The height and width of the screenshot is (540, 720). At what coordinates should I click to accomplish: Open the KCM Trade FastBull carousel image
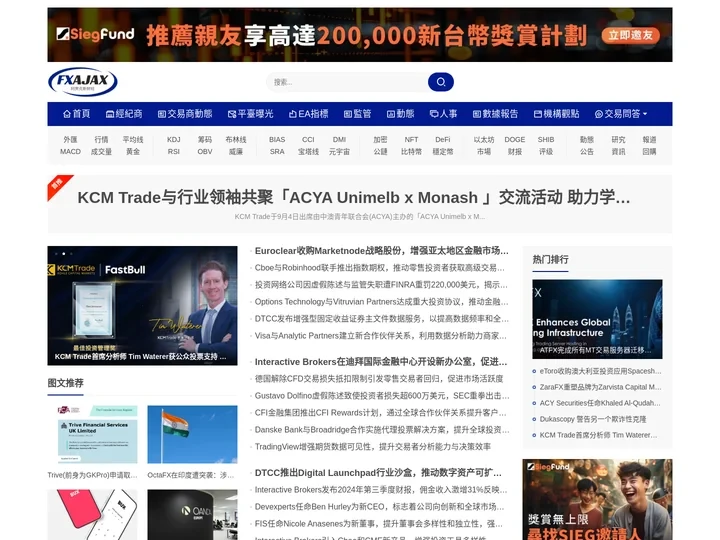tap(142, 306)
